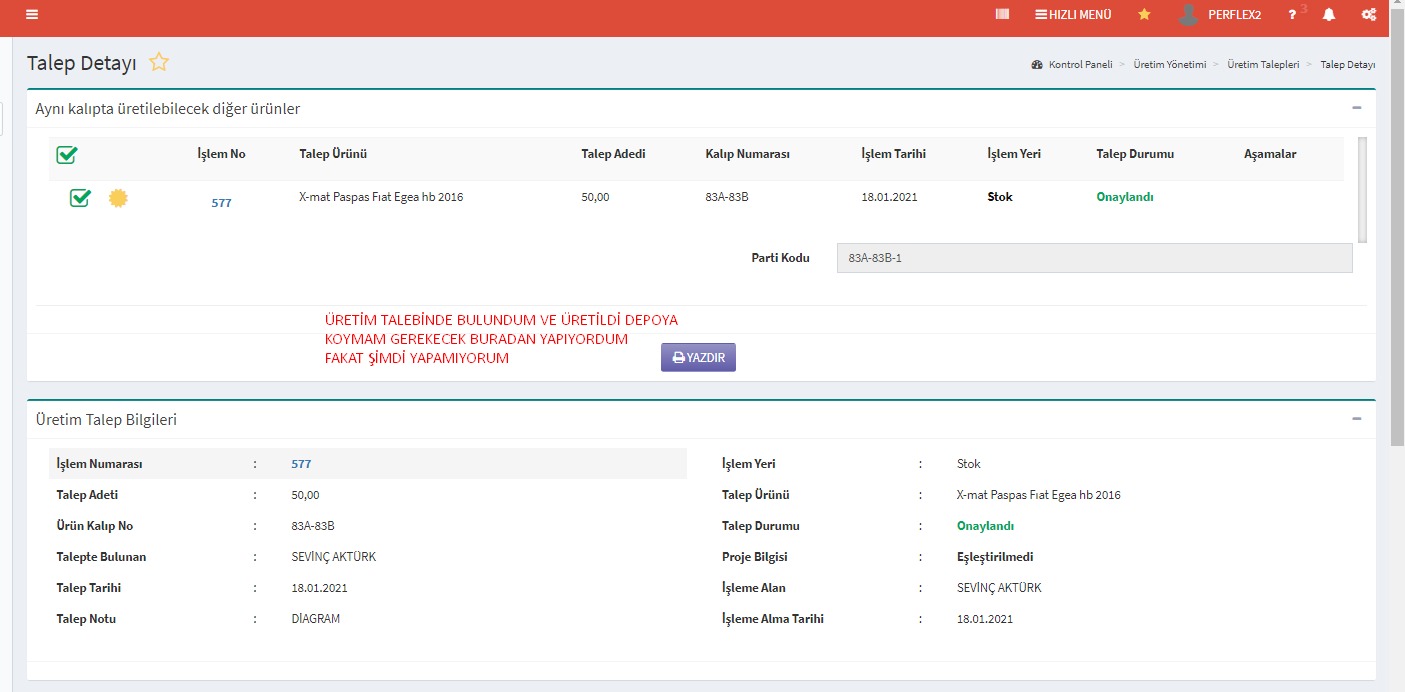This screenshot has width=1405, height=692.
Task: Open the HIZLI MENÜ quick menu
Action: click(1073, 15)
